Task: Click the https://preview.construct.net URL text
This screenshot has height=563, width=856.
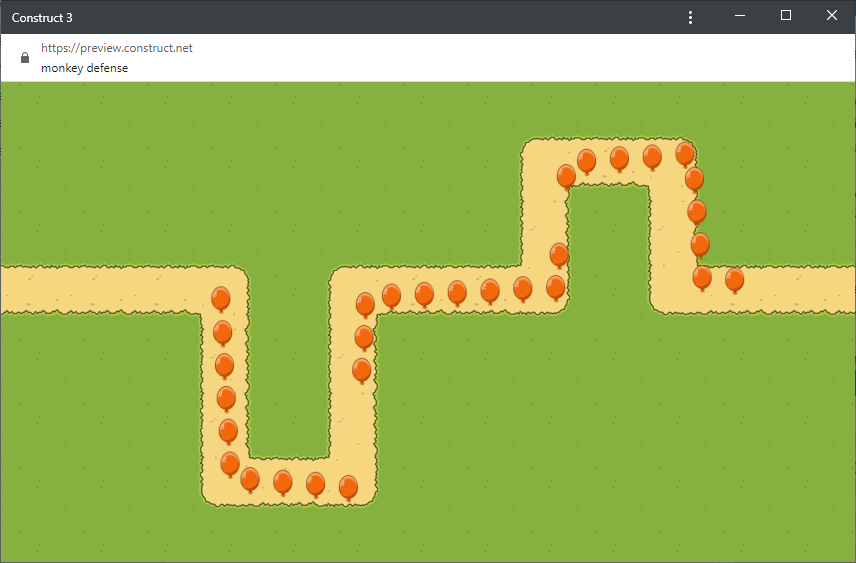Action: (117, 48)
